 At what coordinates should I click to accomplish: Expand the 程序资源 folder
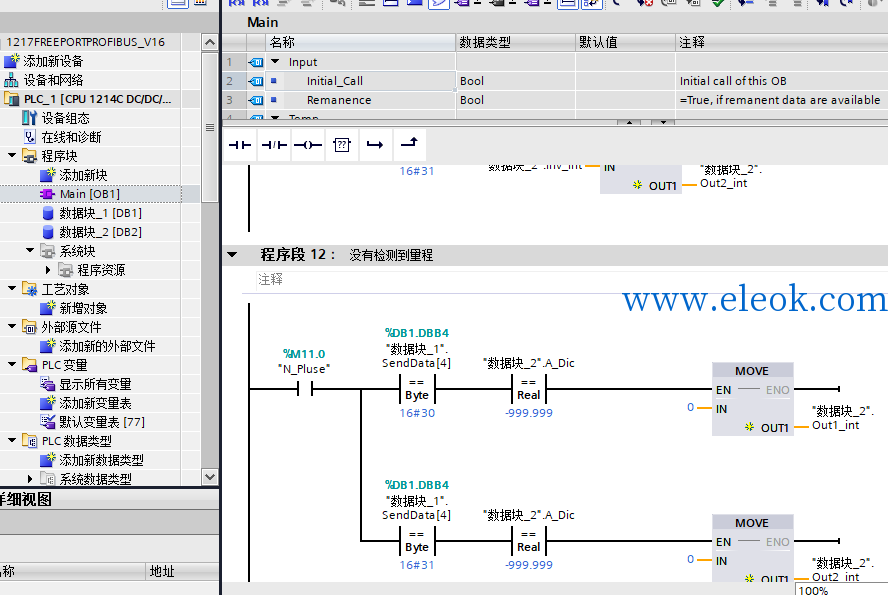[48, 270]
